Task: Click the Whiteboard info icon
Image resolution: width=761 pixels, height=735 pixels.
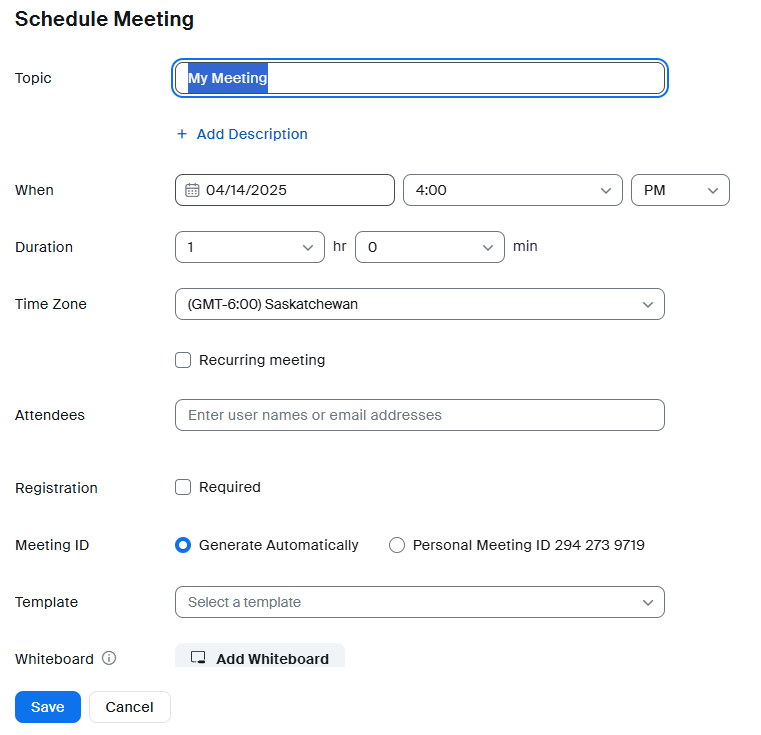Action: [109, 658]
